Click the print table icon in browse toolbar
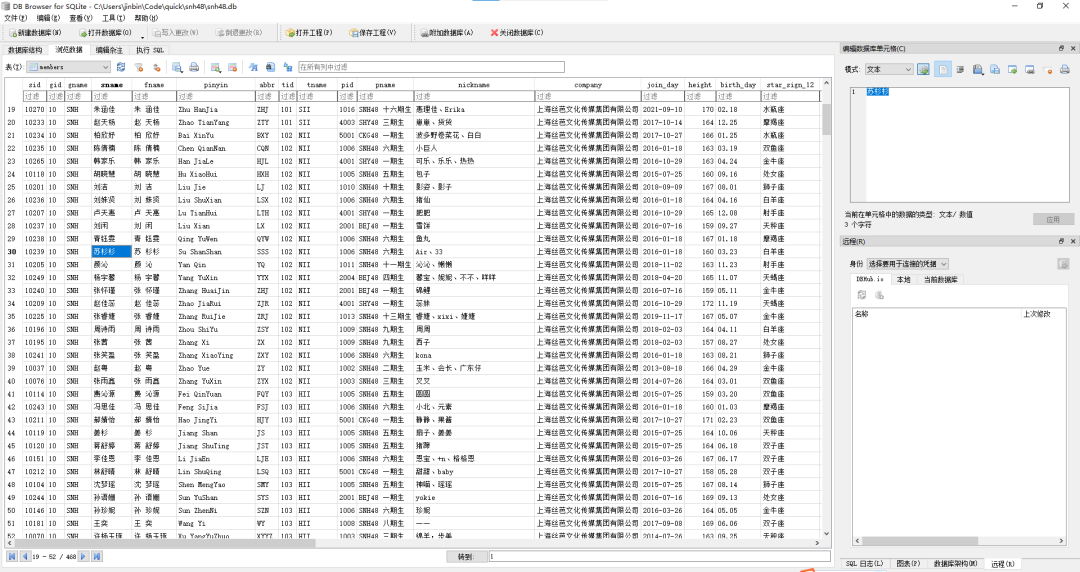 click(x=193, y=67)
